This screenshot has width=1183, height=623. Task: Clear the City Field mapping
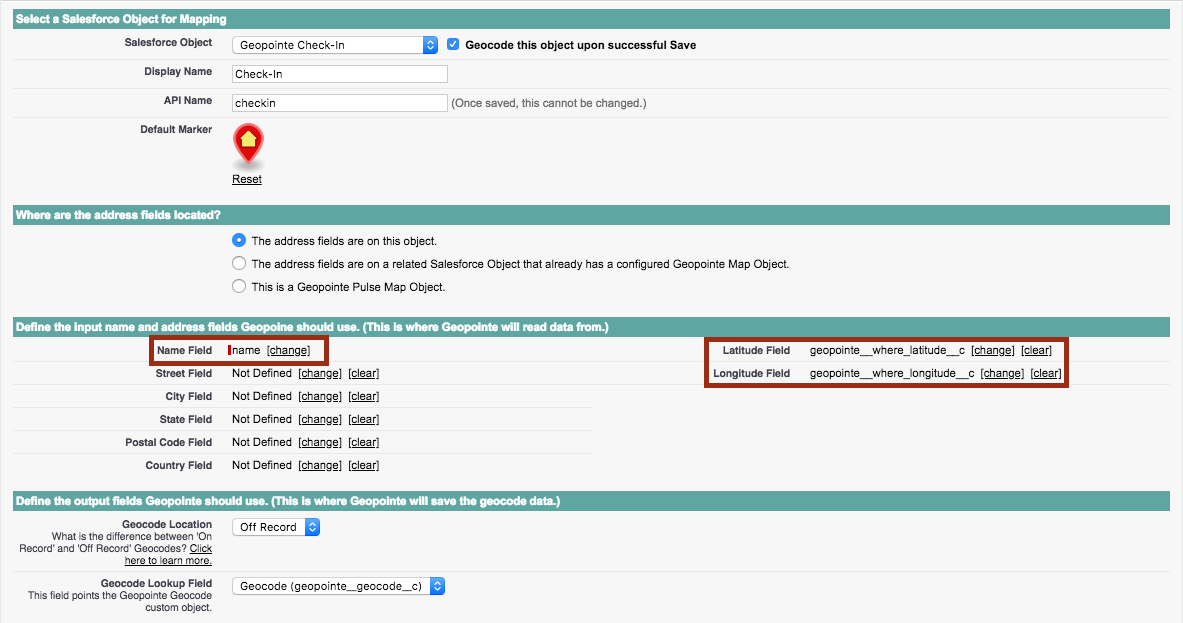click(364, 397)
